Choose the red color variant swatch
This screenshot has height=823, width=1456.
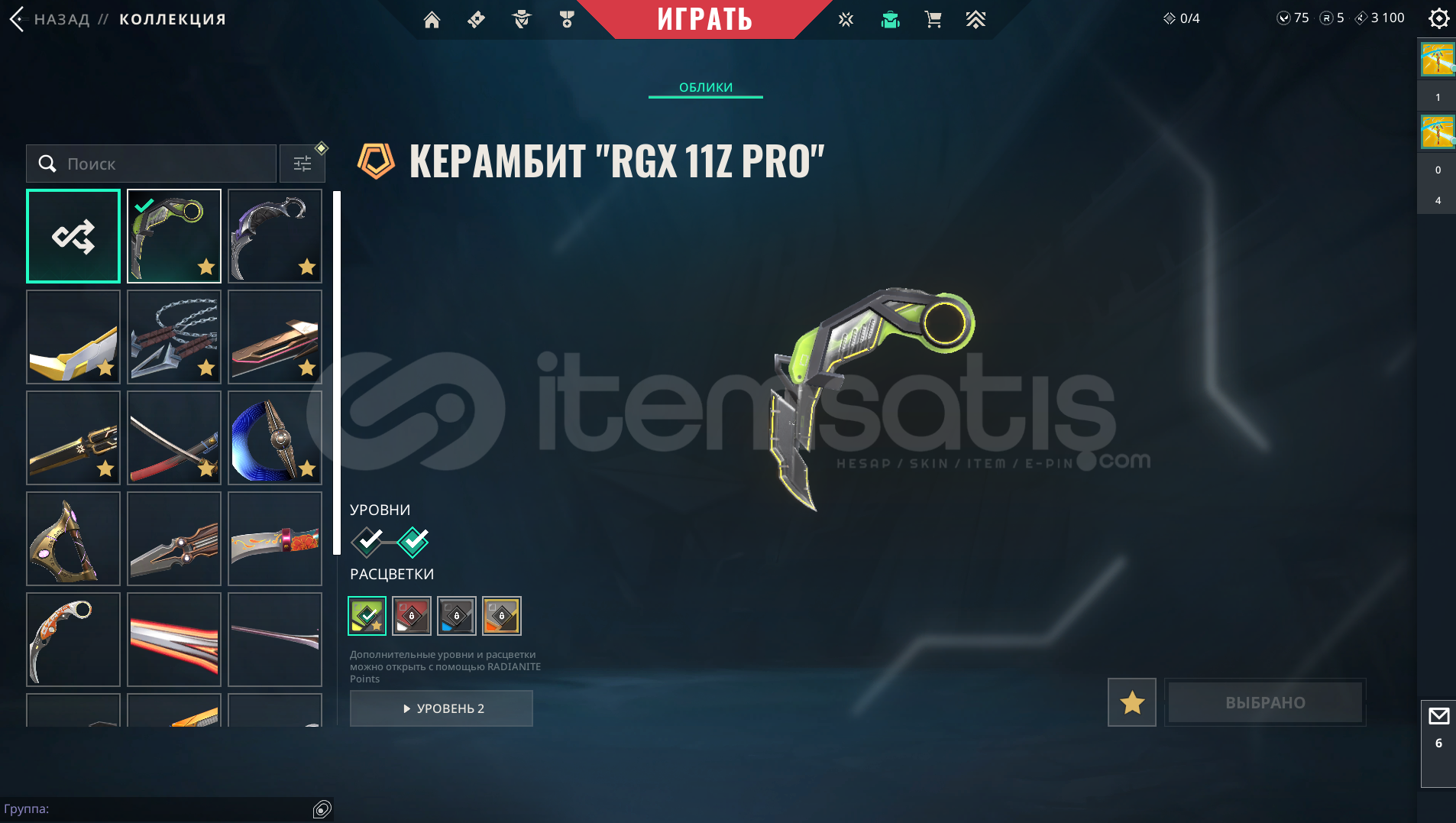click(412, 616)
